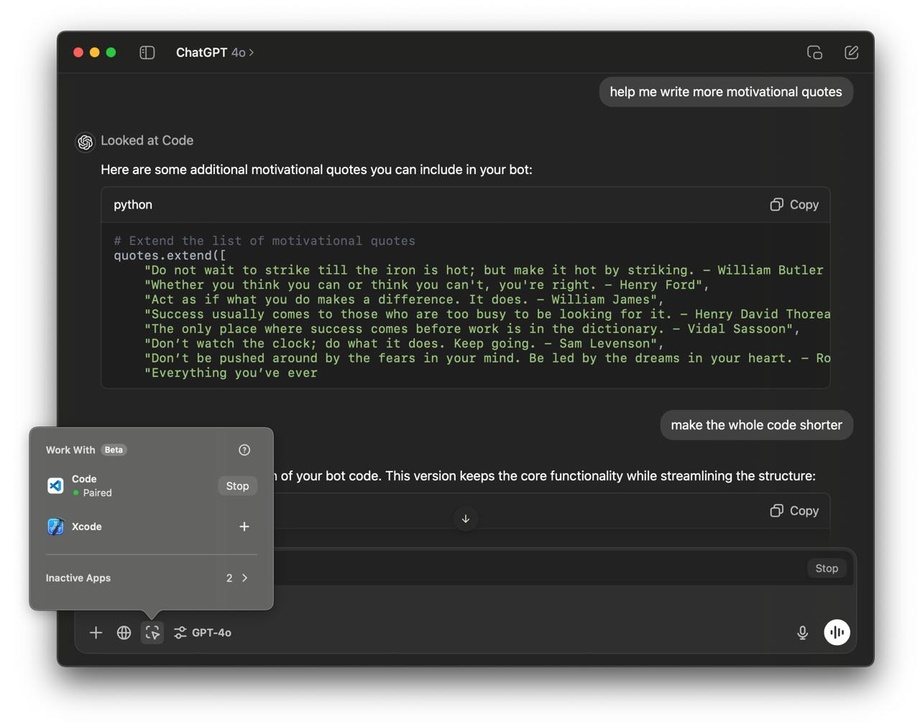Copy the second code block
The width and height of the screenshot is (920, 727).
click(794, 511)
